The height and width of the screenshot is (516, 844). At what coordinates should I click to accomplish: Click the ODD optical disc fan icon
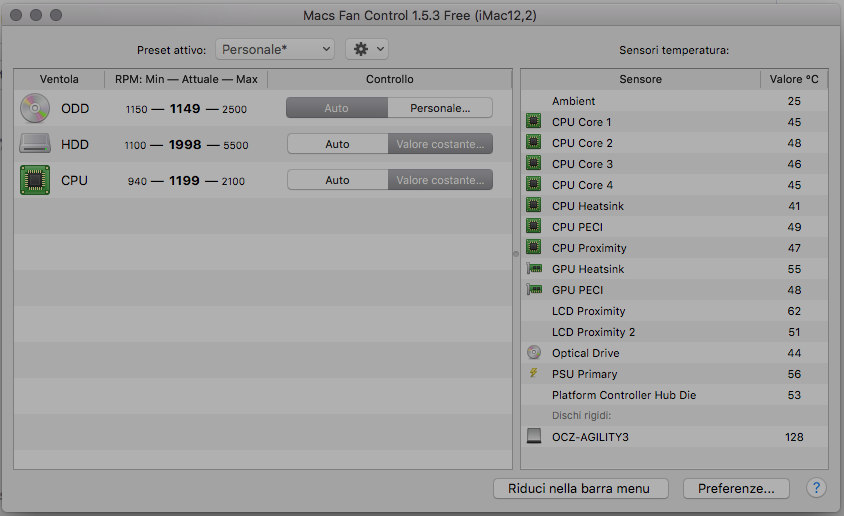pyautogui.click(x=34, y=108)
